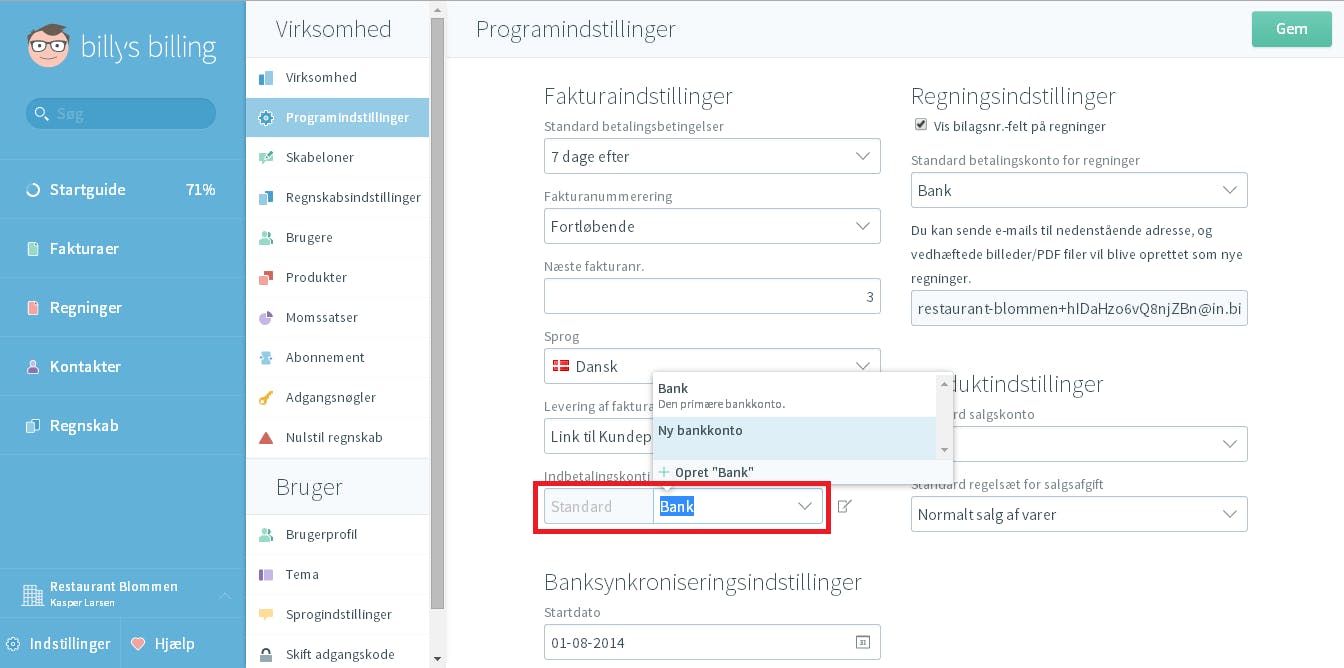The width and height of the screenshot is (1344, 668).
Task: Open the calendar picker for Startdato
Action: tap(863, 642)
